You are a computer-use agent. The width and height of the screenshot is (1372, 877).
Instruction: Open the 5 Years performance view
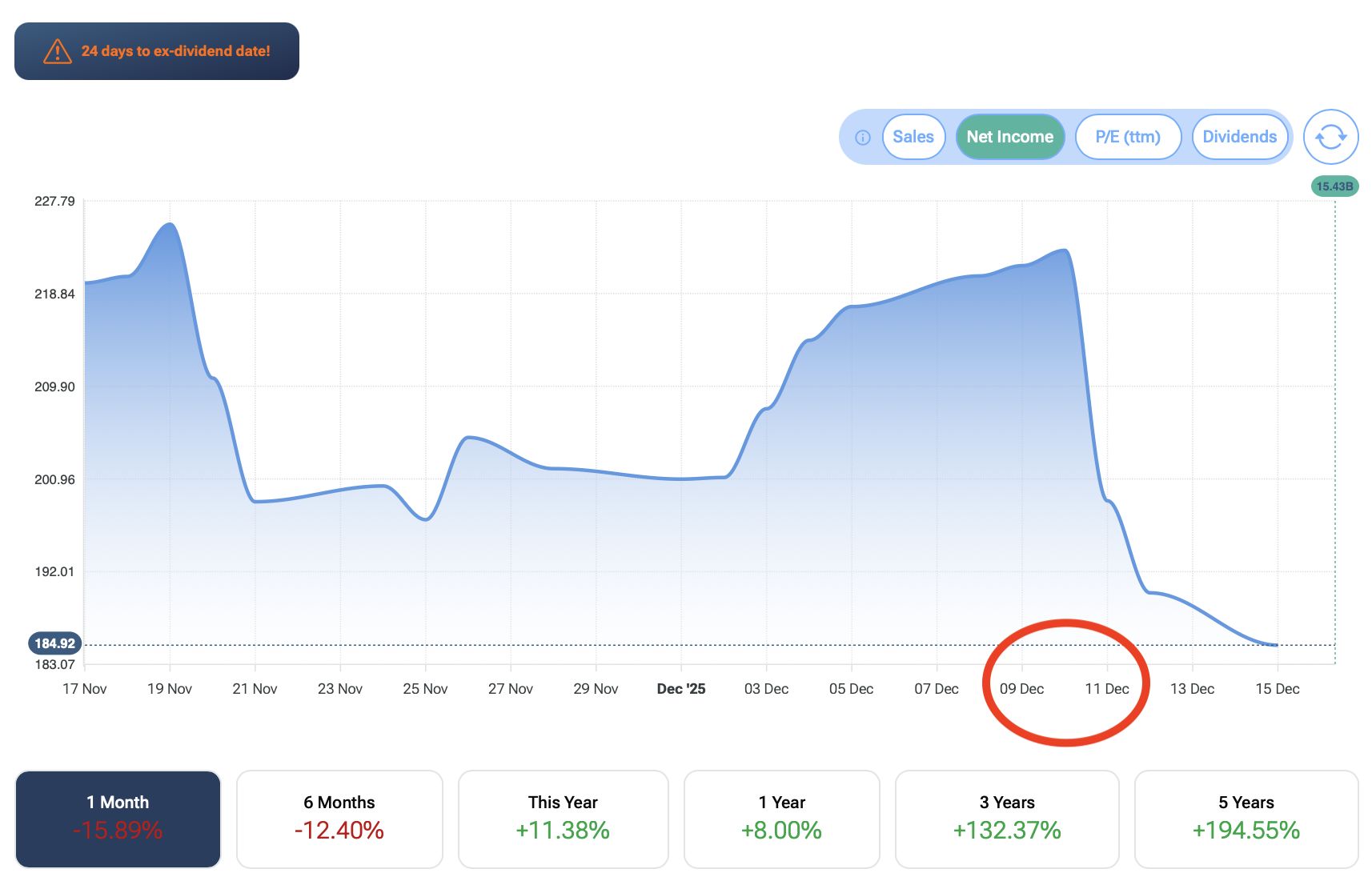click(x=1246, y=819)
